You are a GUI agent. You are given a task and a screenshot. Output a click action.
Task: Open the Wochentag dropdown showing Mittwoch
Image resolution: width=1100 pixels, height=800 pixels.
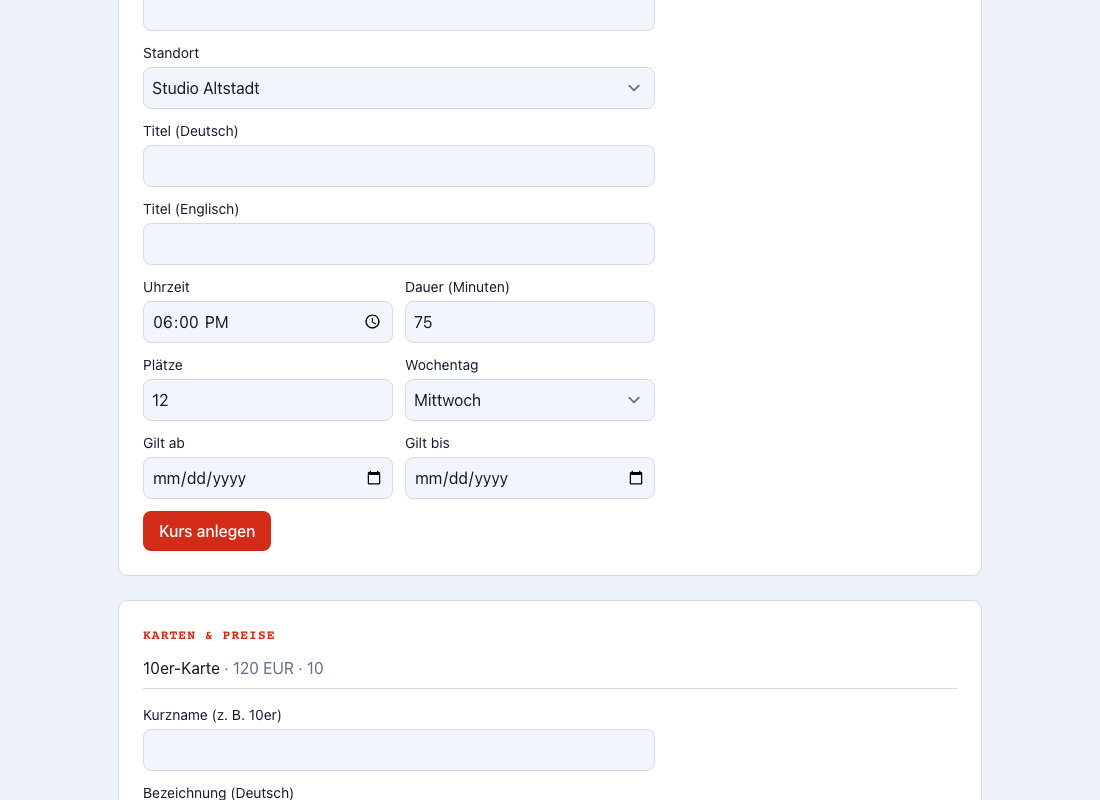click(x=530, y=400)
